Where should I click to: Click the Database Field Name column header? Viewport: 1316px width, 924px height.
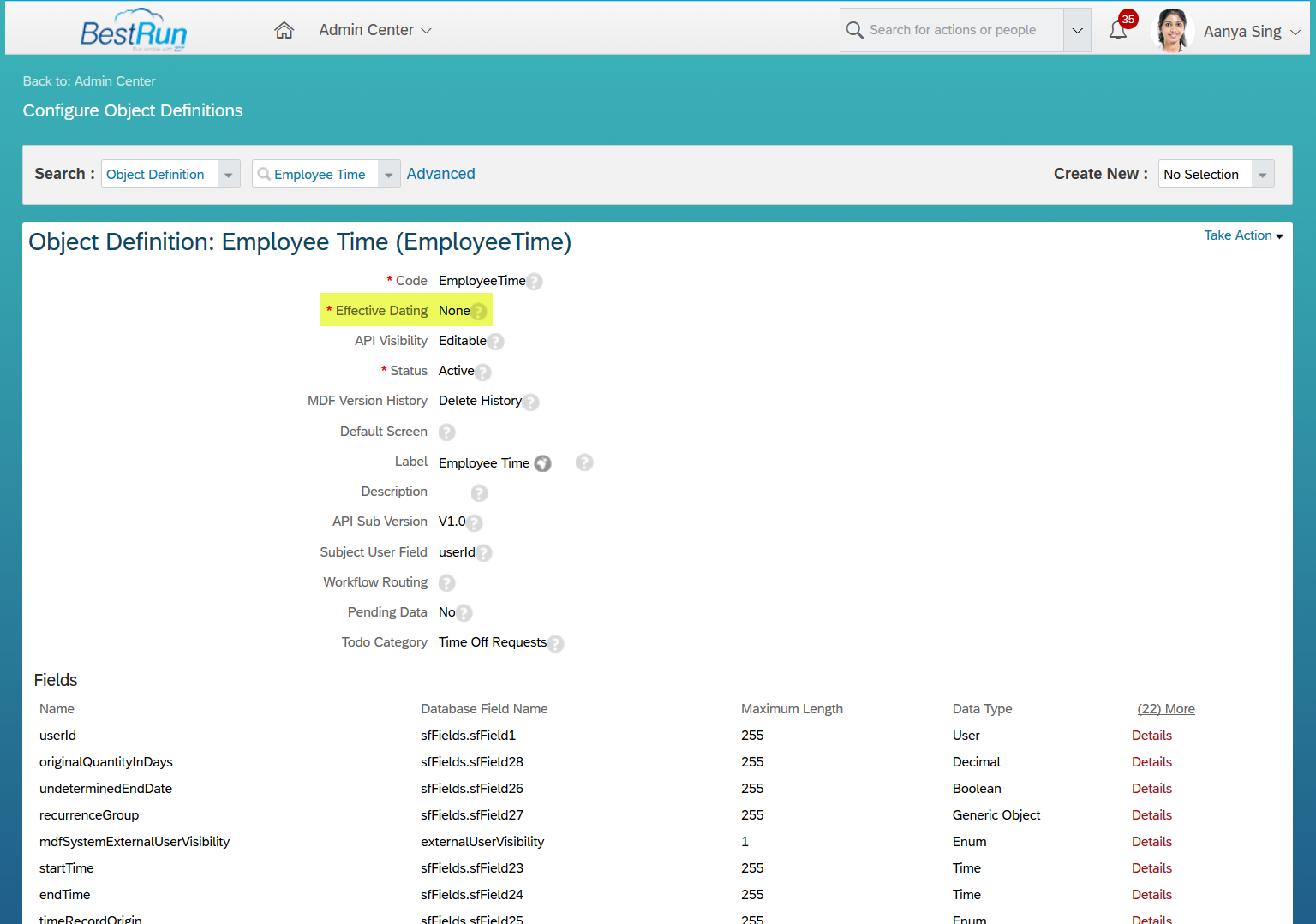484,709
